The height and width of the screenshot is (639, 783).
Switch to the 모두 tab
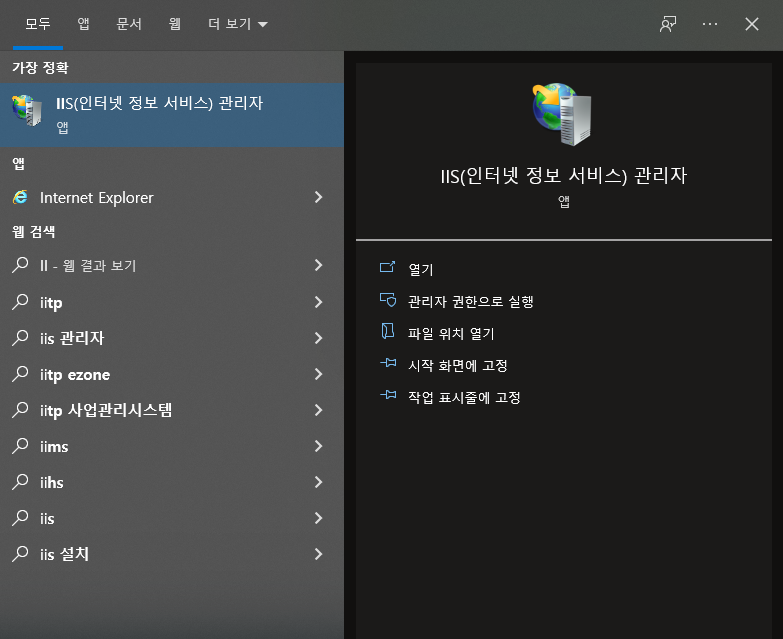click(38, 24)
